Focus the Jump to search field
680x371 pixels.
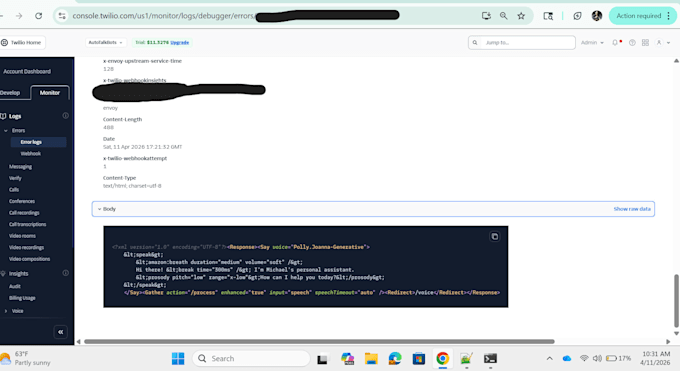tap(522, 43)
